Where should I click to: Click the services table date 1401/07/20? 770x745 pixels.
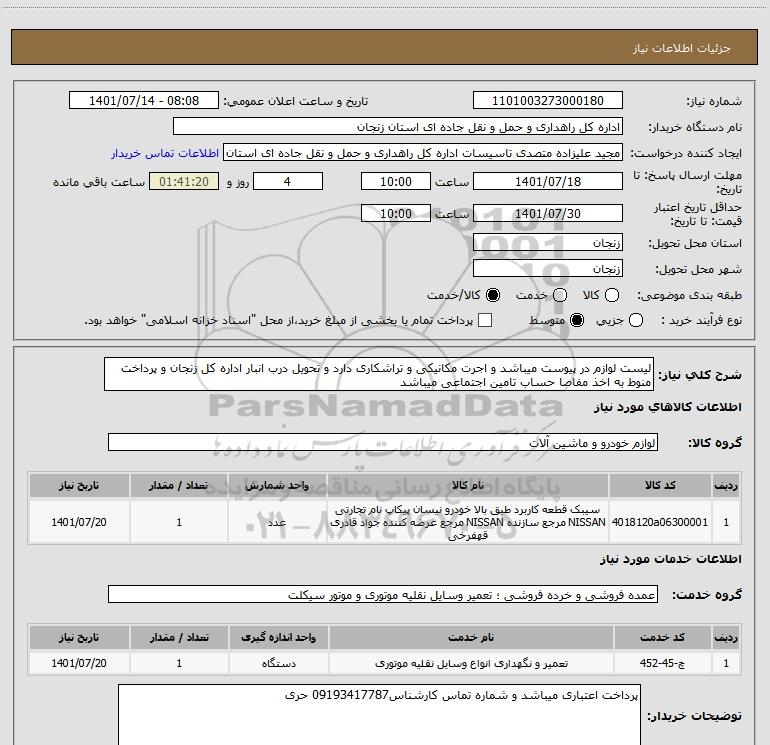(x=79, y=663)
